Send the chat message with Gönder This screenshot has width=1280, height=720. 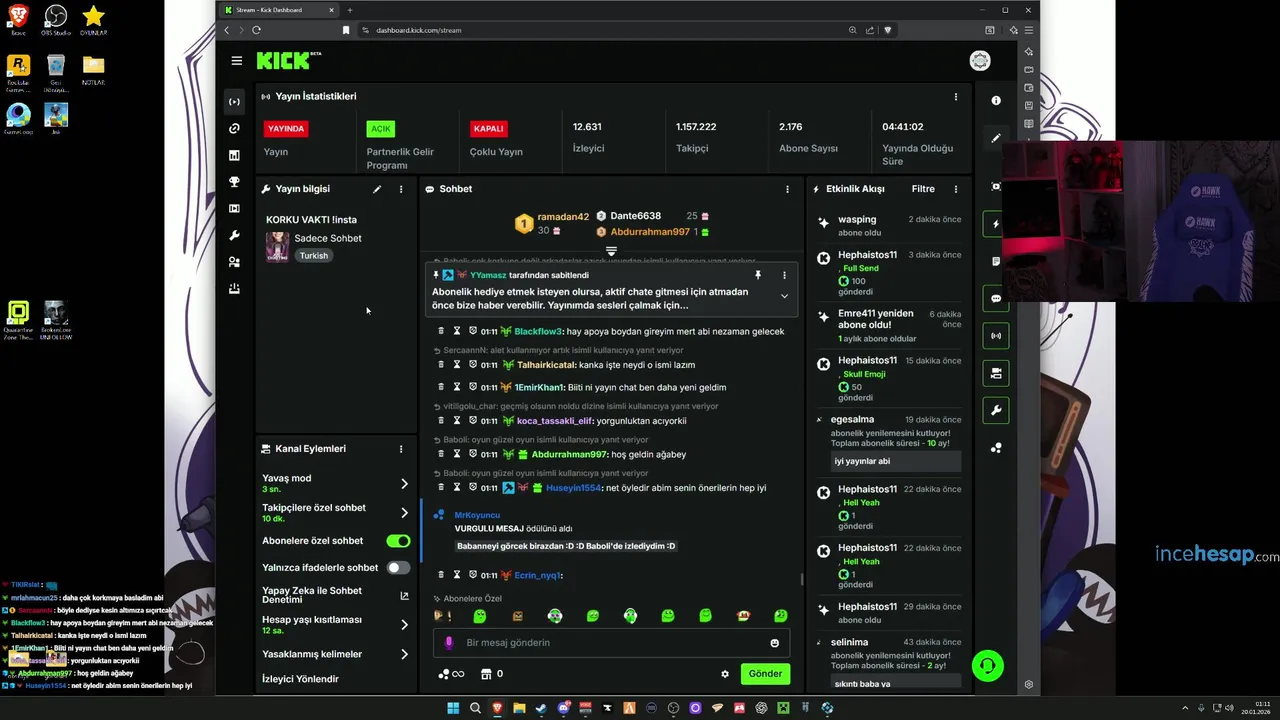tap(765, 674)
